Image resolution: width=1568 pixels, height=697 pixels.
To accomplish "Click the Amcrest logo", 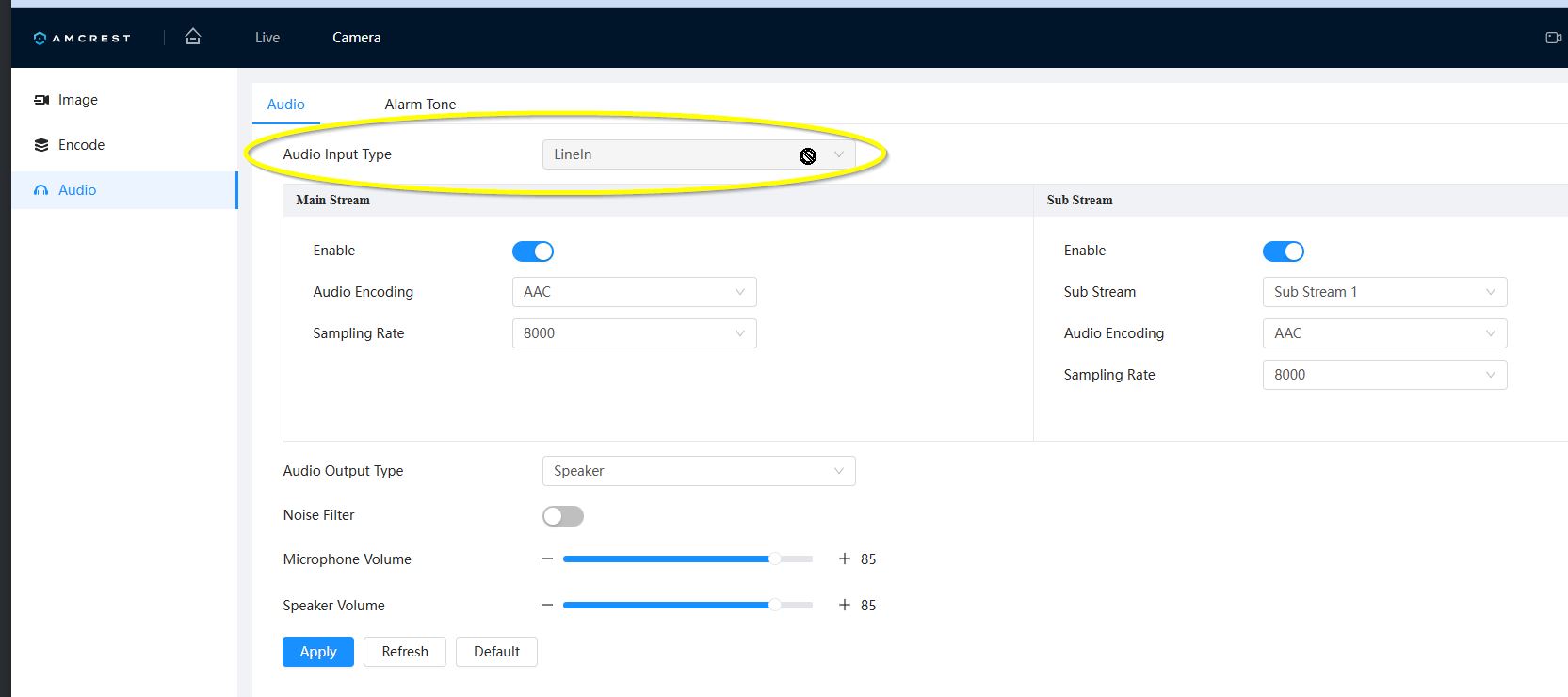I will tap(82, 38).
